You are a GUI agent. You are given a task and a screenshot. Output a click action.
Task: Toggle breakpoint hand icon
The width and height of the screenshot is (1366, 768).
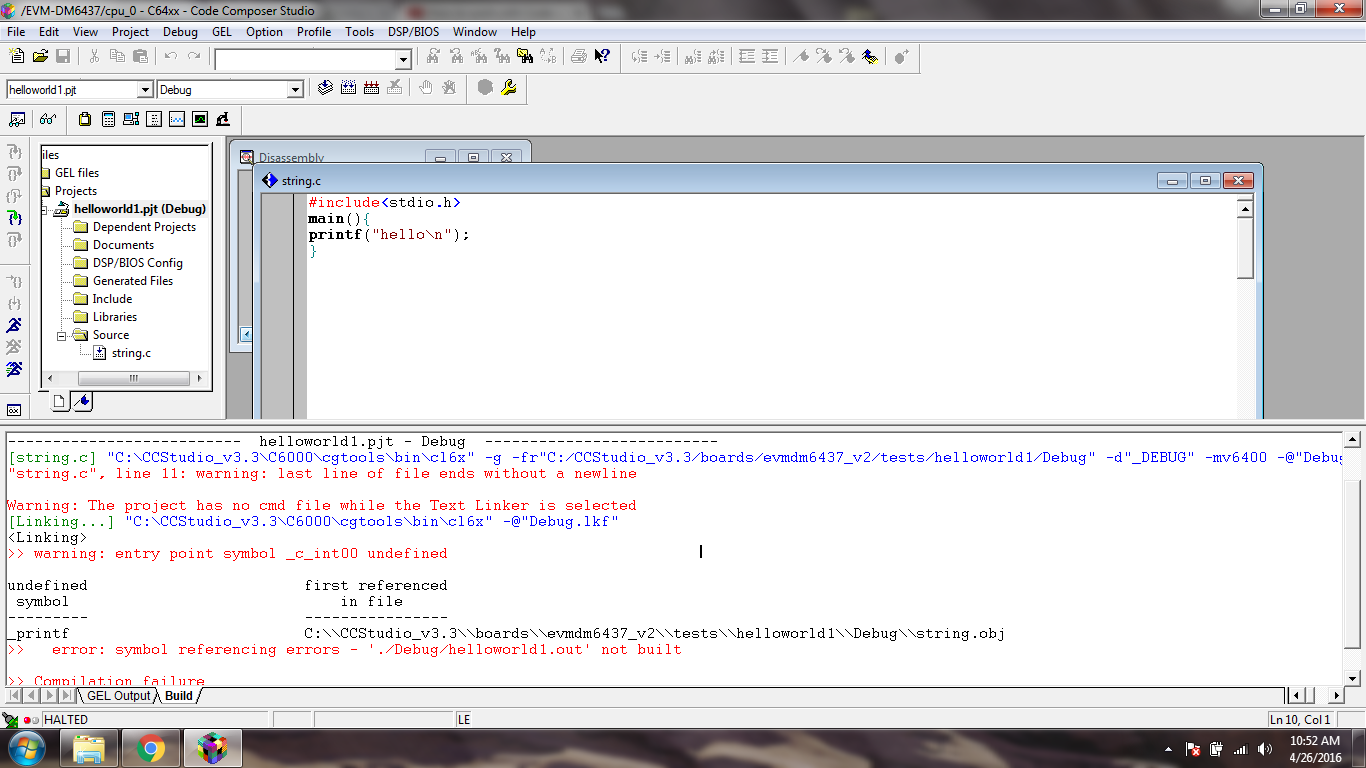coord(426,88)
